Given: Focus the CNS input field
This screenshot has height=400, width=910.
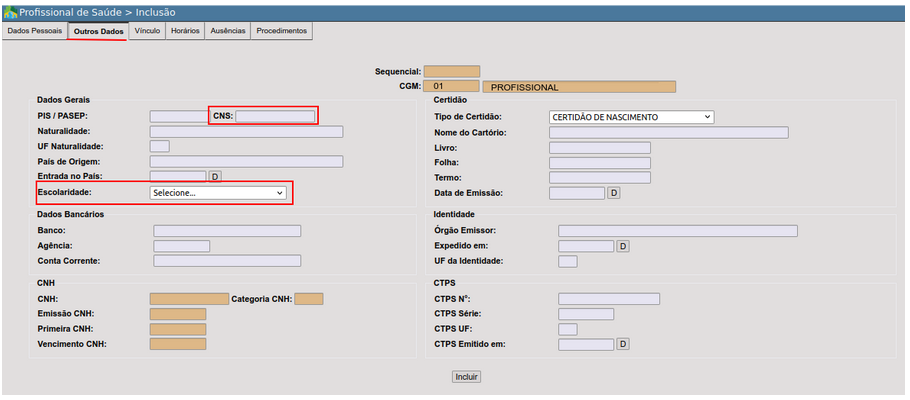Looking at the screenshot, I should pos(275,117).
